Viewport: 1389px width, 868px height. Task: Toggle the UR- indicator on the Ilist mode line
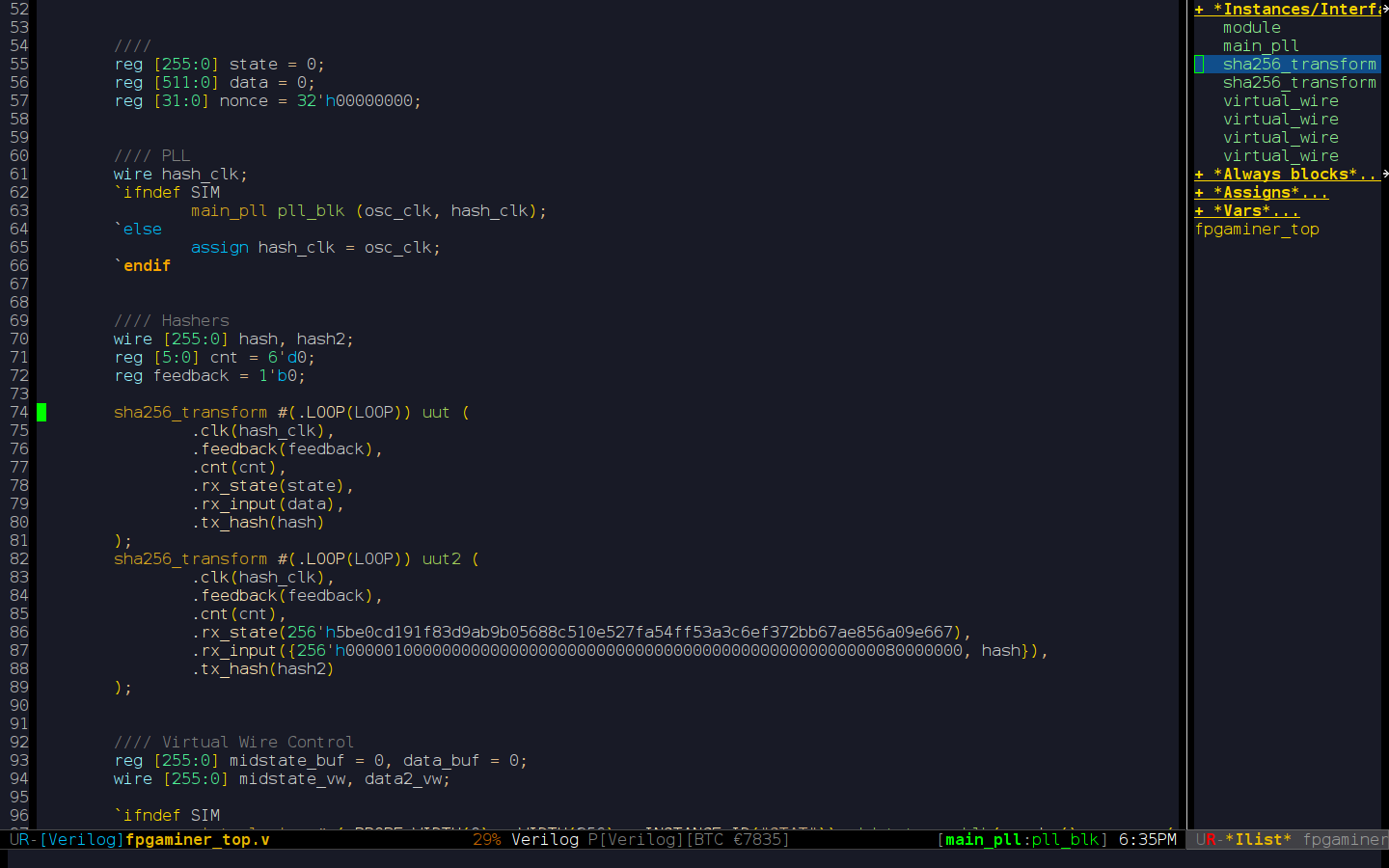tap(1209, 839)
